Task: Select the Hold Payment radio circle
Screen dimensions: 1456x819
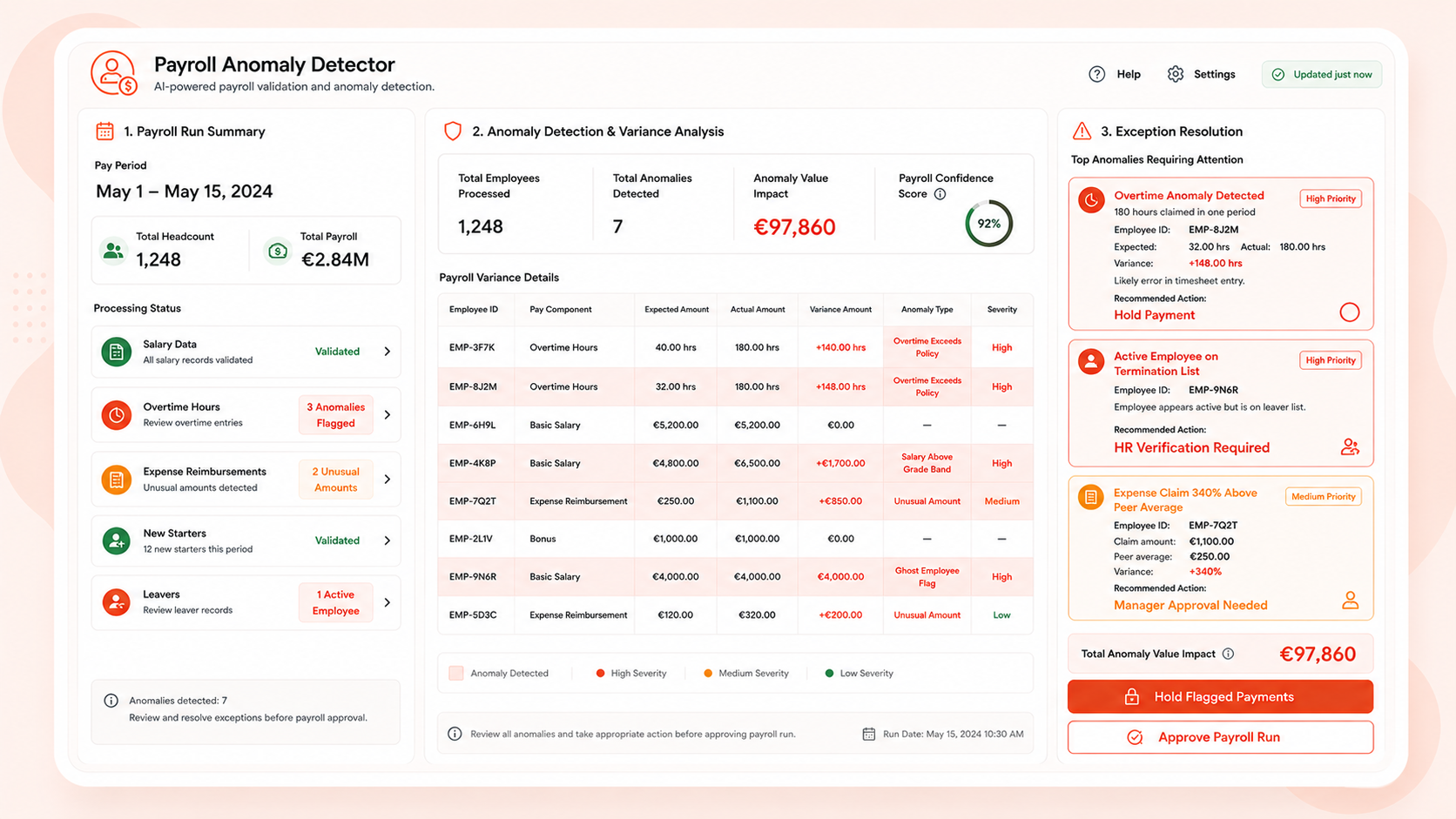Action: coord(1349,312)
